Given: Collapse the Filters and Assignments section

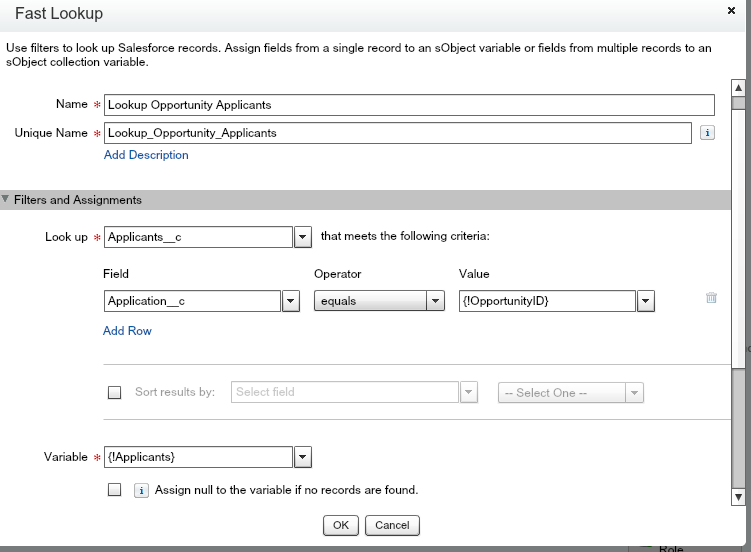Looking at the screenshot, I should point(7,199).
